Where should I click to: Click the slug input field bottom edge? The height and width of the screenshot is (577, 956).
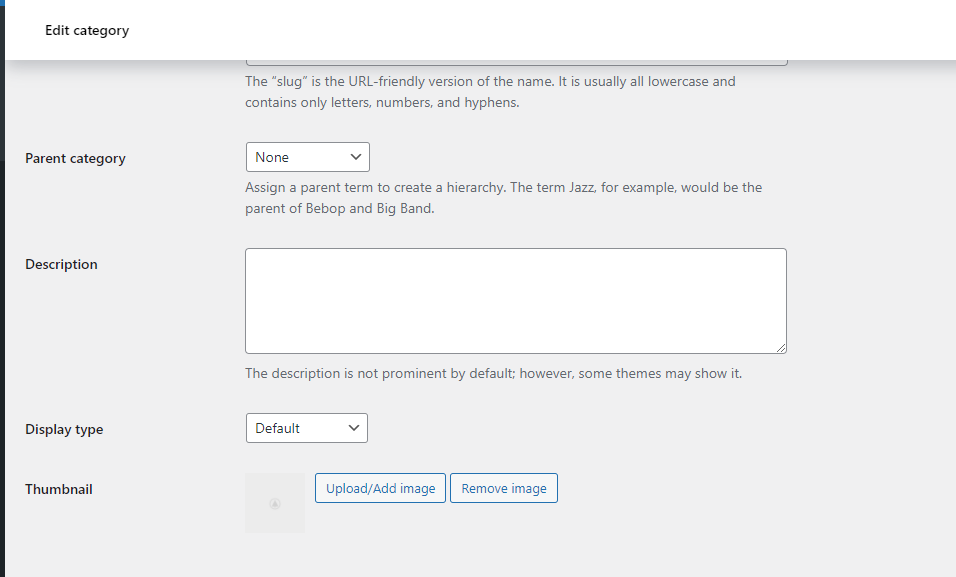click(516, 63)
